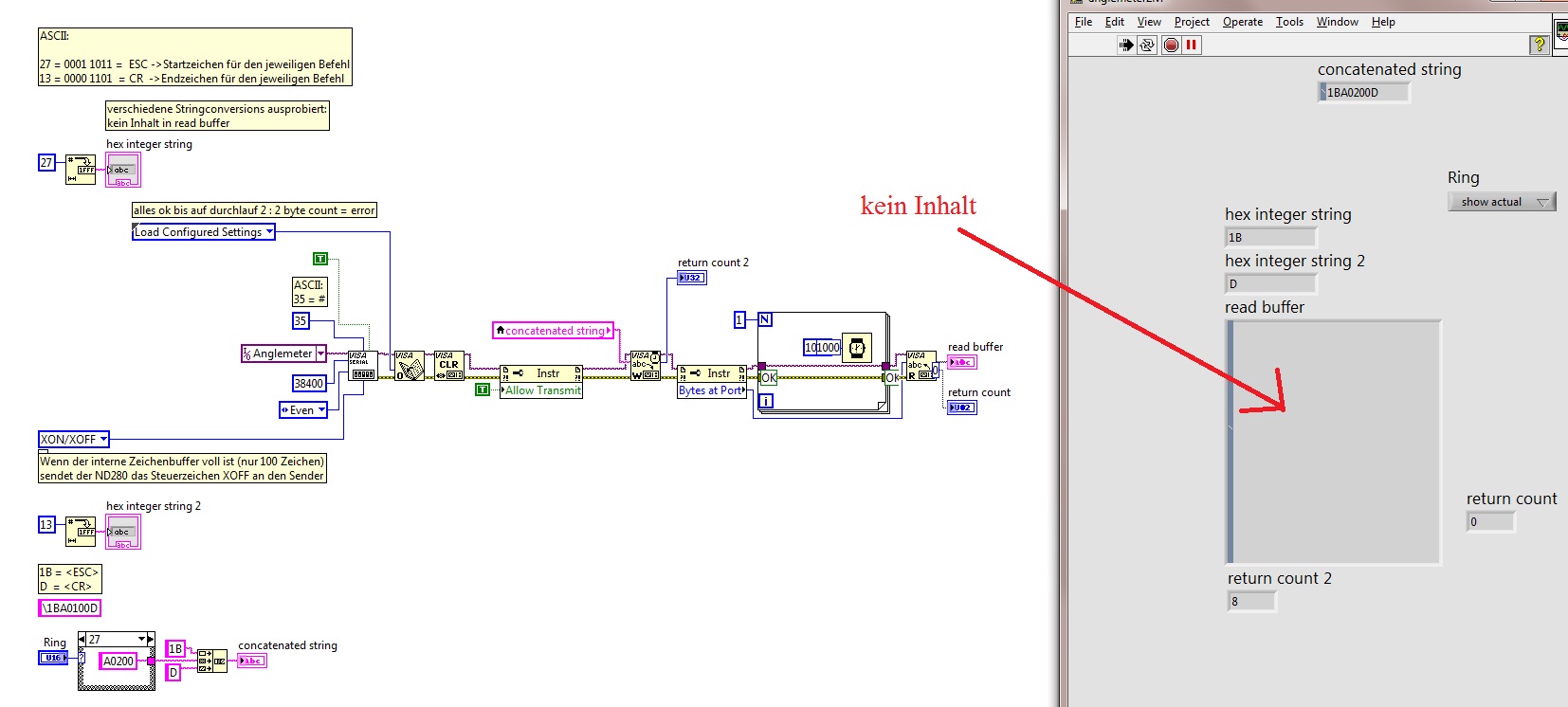Click the concatenated string field showing 1BA0200D
This screenshot has height=707, width=1568.
(x=1364, y=92)
